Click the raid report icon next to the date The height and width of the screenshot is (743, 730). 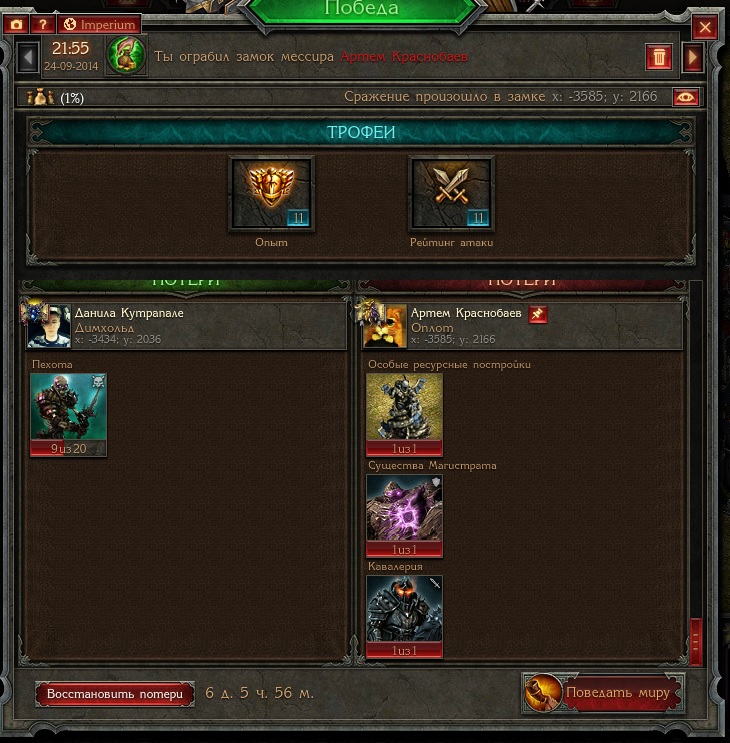pos(126,55)
